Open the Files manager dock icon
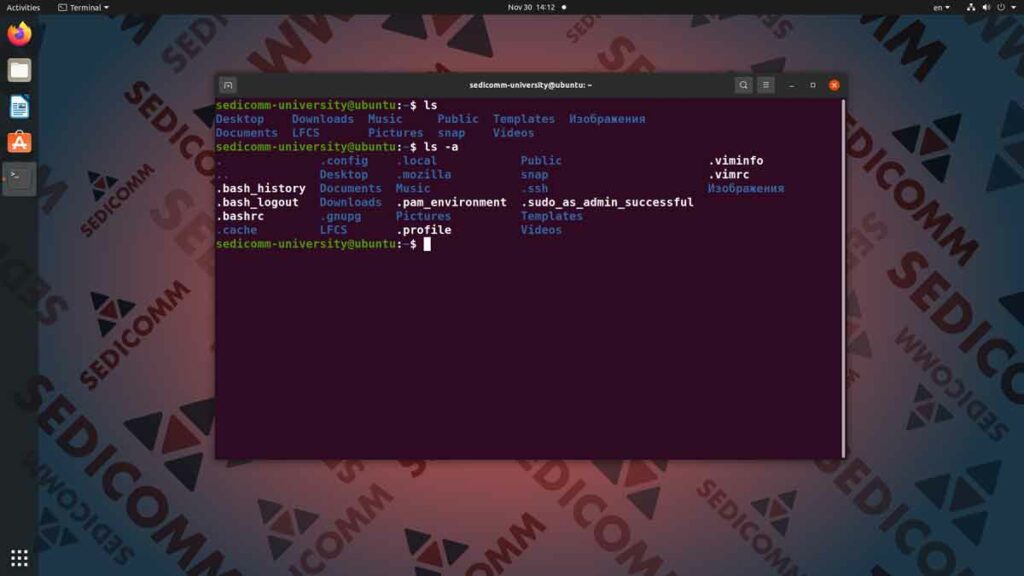Screen dimensions: 1024x576 point(19,70)
